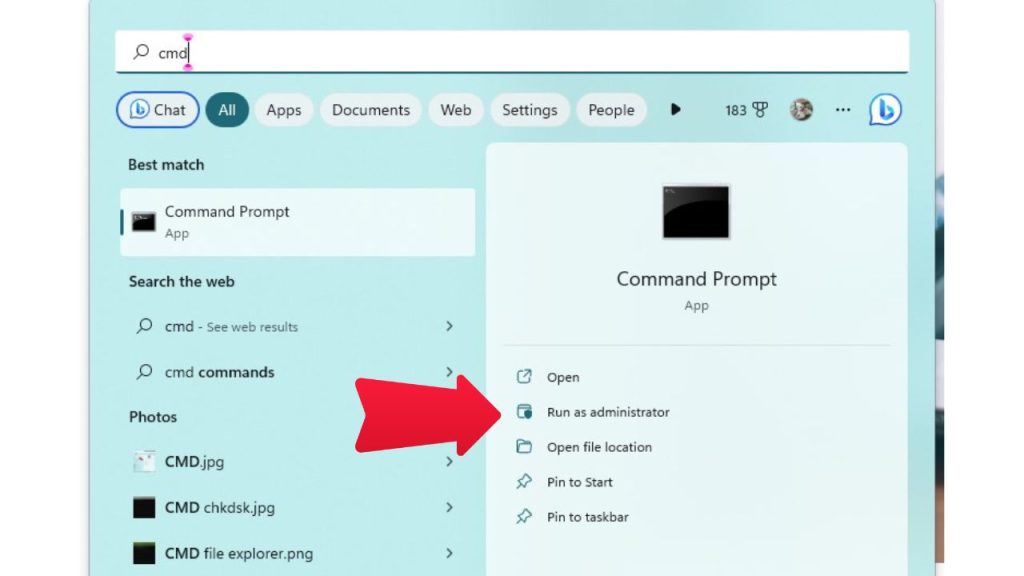1024x576 pixels.
Task: Show more filter tabs with play arrow
Action: pos(675,110)
